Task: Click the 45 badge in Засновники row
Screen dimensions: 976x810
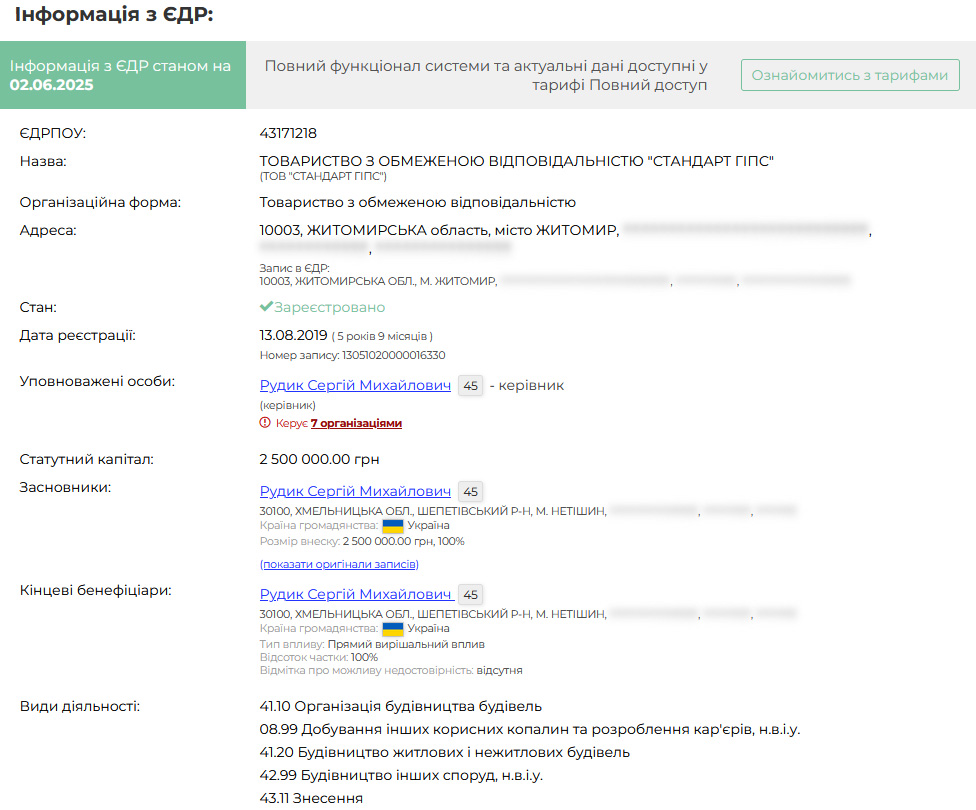Action: [x=470, y=491]
